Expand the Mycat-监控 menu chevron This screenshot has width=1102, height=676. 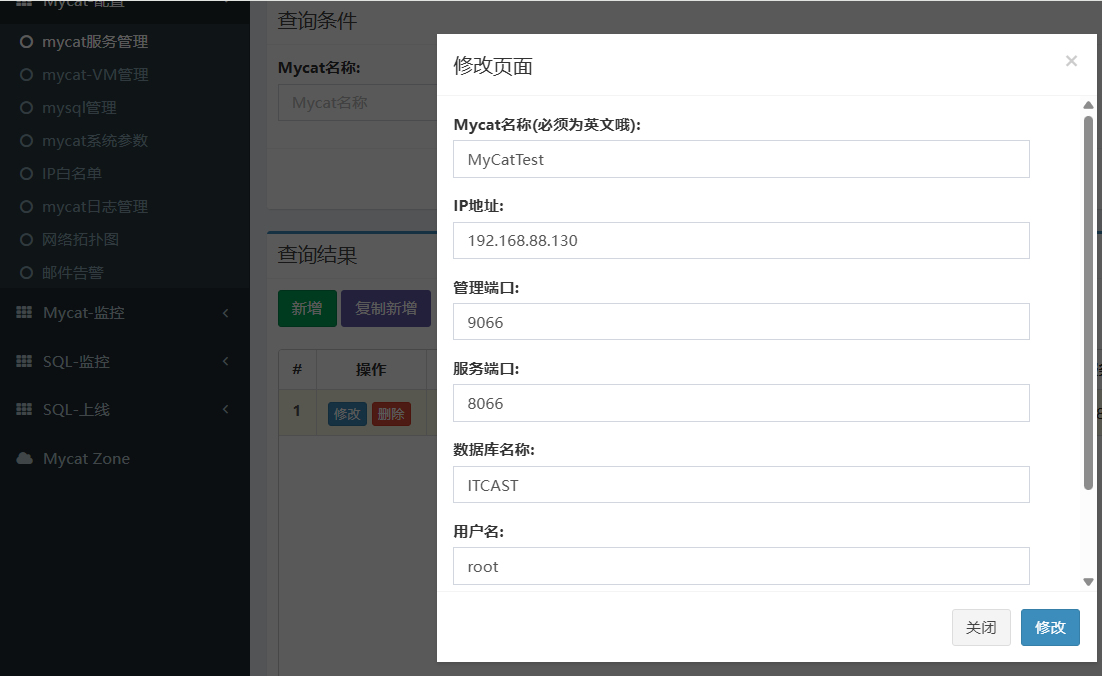225,313
